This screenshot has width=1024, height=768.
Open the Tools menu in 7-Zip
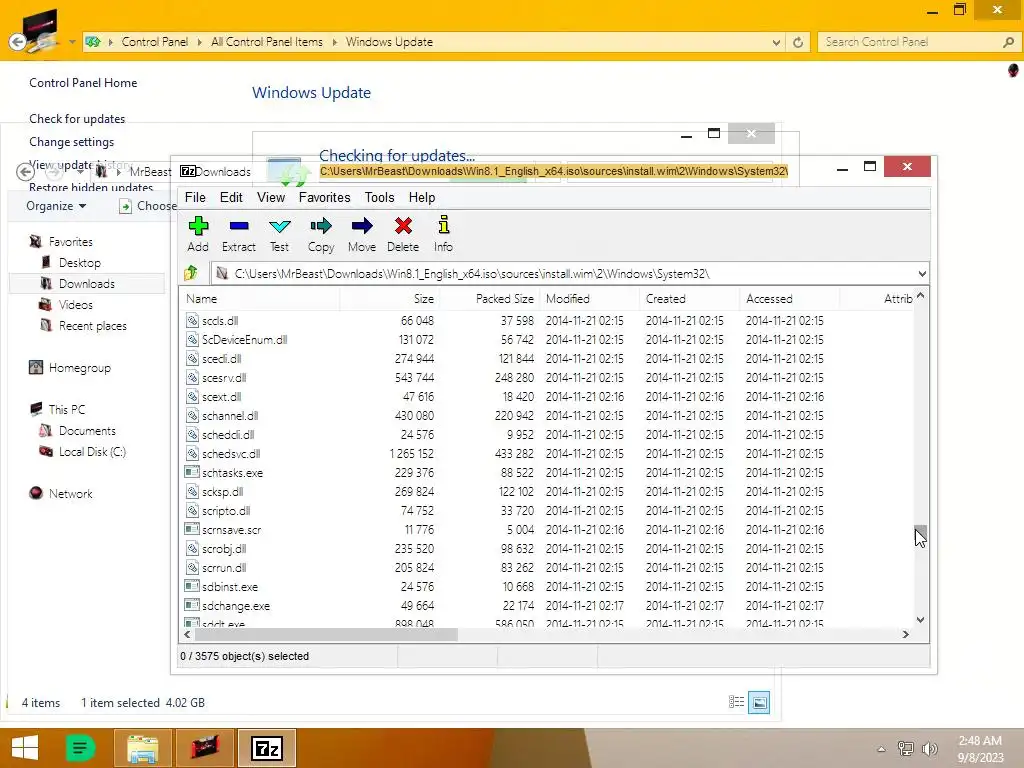click(x=379, y=197)
